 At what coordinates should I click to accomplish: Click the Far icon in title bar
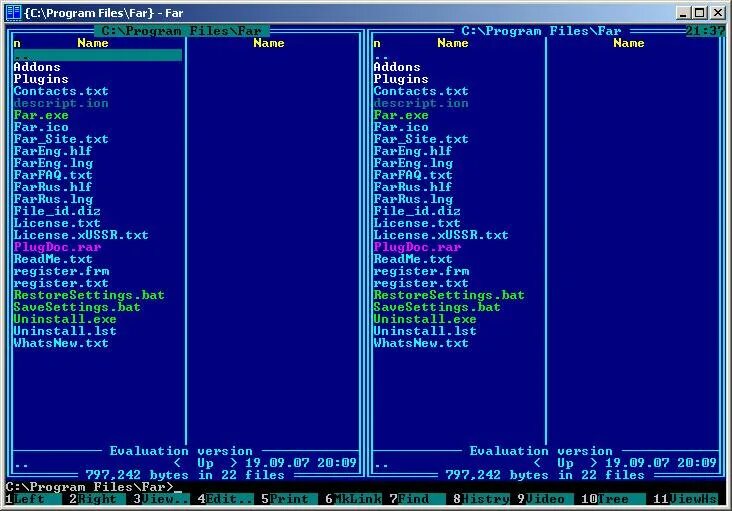point(13,13)
